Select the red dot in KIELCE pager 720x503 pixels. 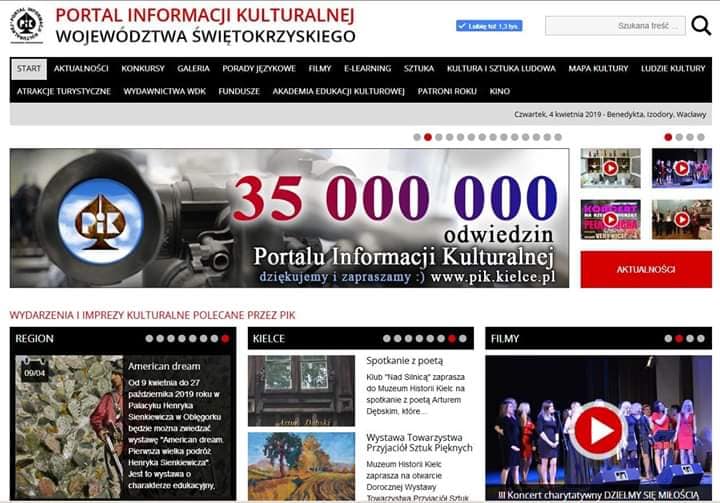(x=452, y=339)
